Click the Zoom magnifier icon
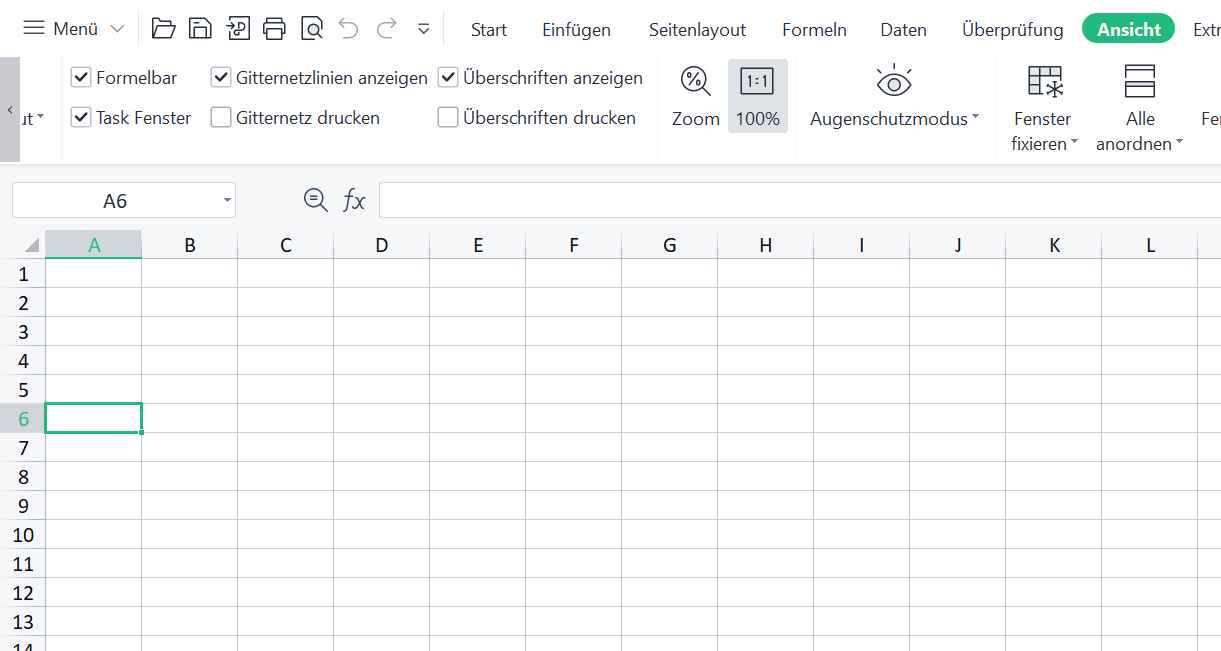Image resolution: width=1221 pixels, height=651 pixels. [695, 82]
